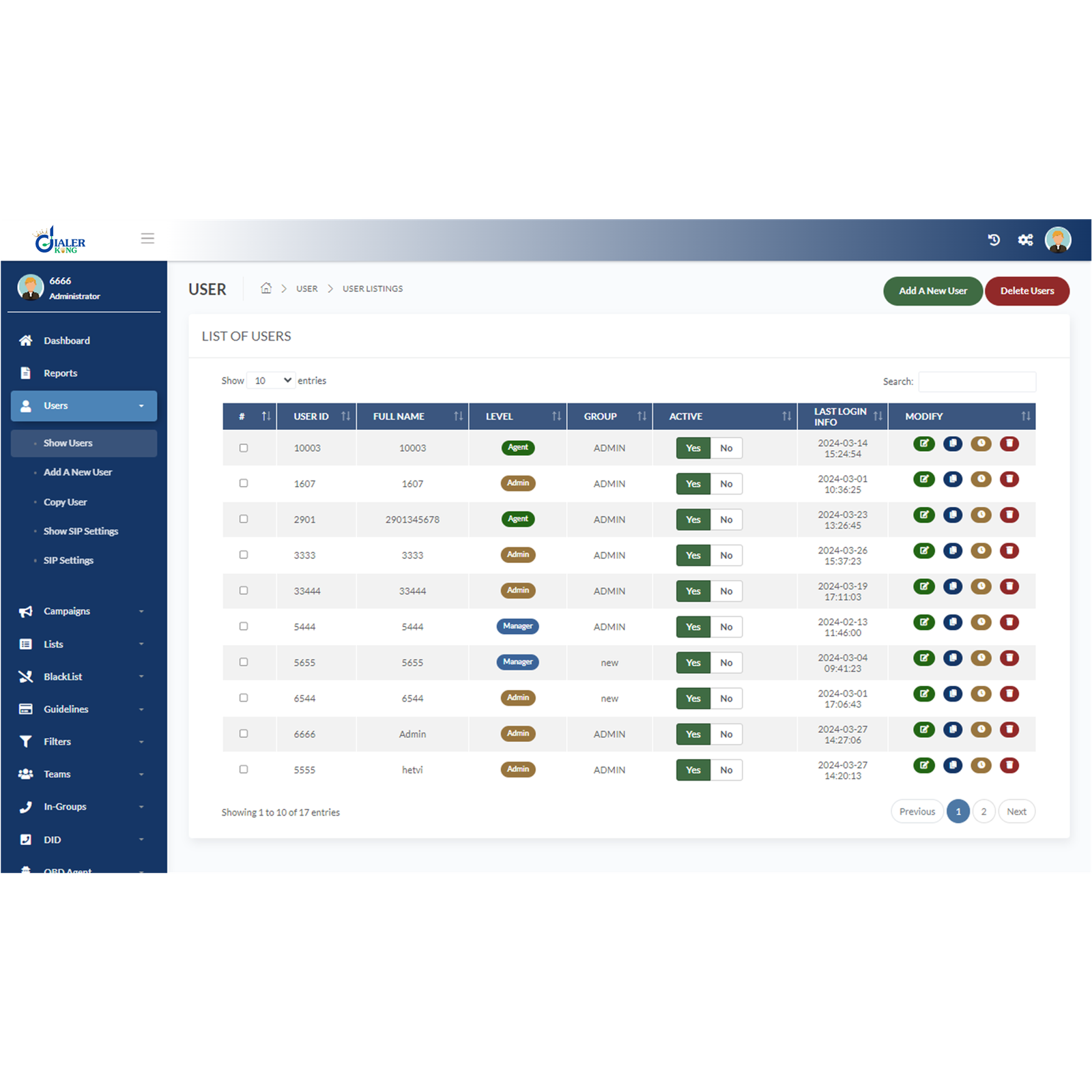Click the Delete Users button
The width and height of the screenshot is (1092, 1092).
(1027, 291)
